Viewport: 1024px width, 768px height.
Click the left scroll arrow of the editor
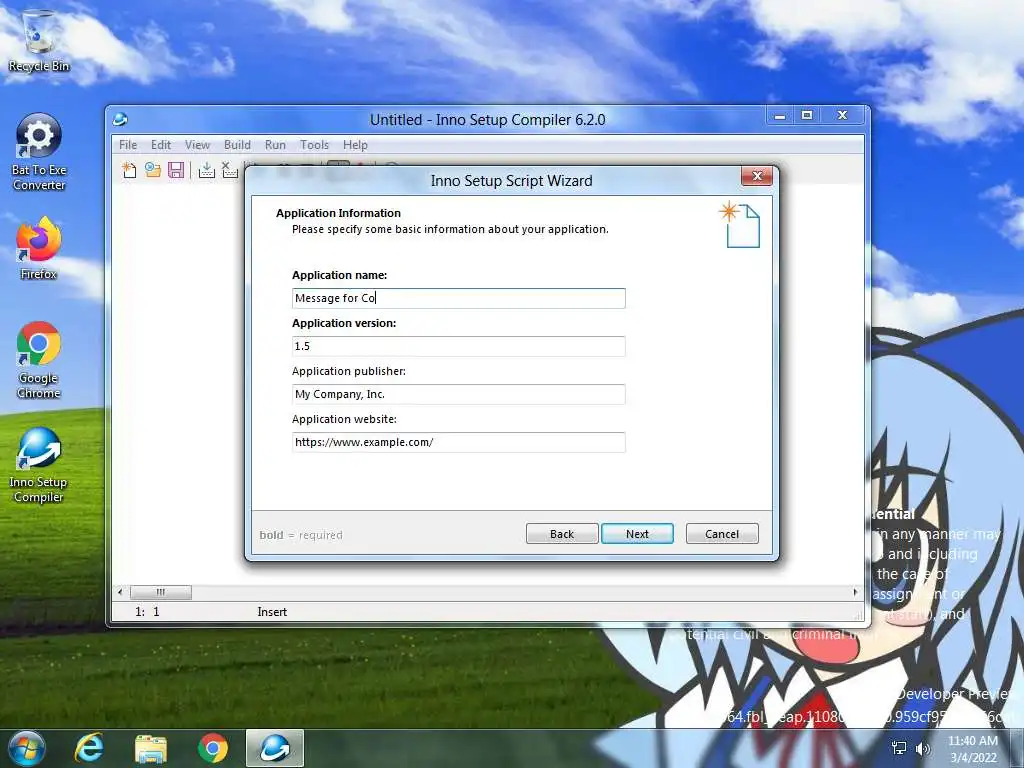[x=120, y=592]
